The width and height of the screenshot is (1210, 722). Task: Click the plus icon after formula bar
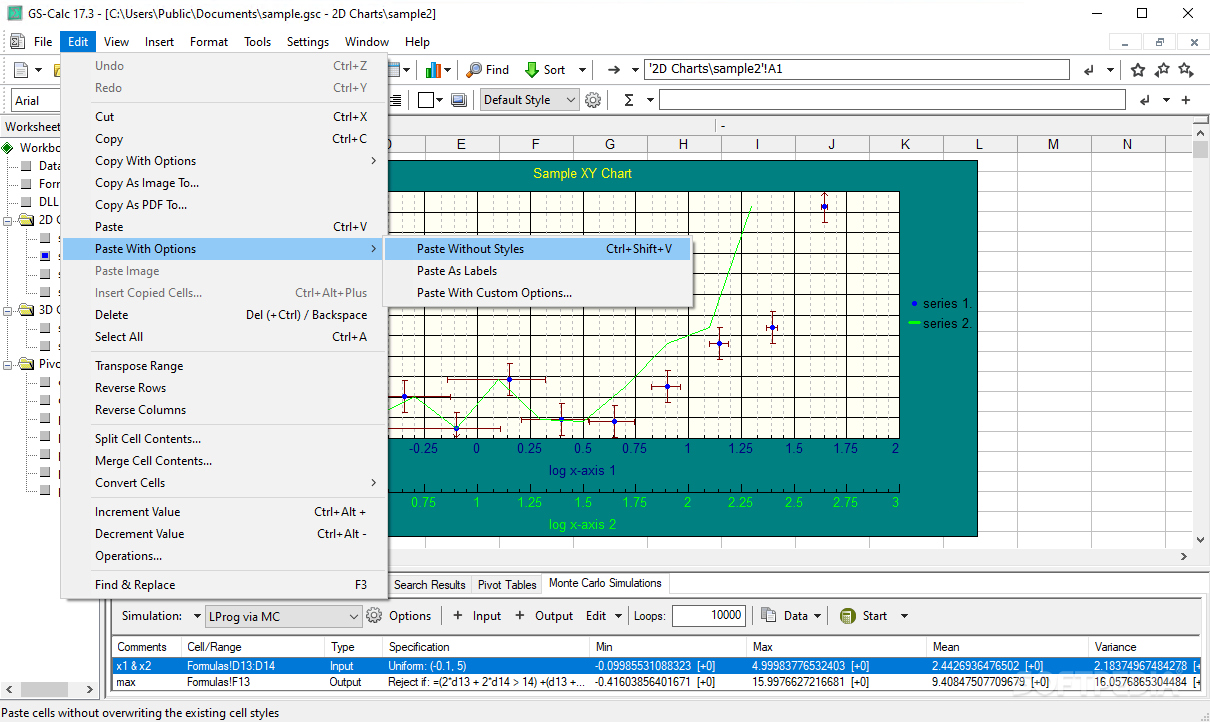pos(1186,100)
